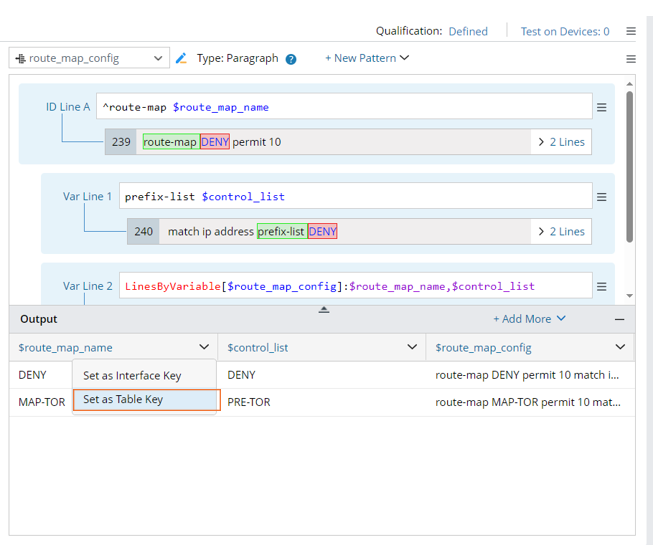The width and height of the screenshot is (657, 555).
Task: Open the Add More dropdown in Output
Action: coord(529,319)
